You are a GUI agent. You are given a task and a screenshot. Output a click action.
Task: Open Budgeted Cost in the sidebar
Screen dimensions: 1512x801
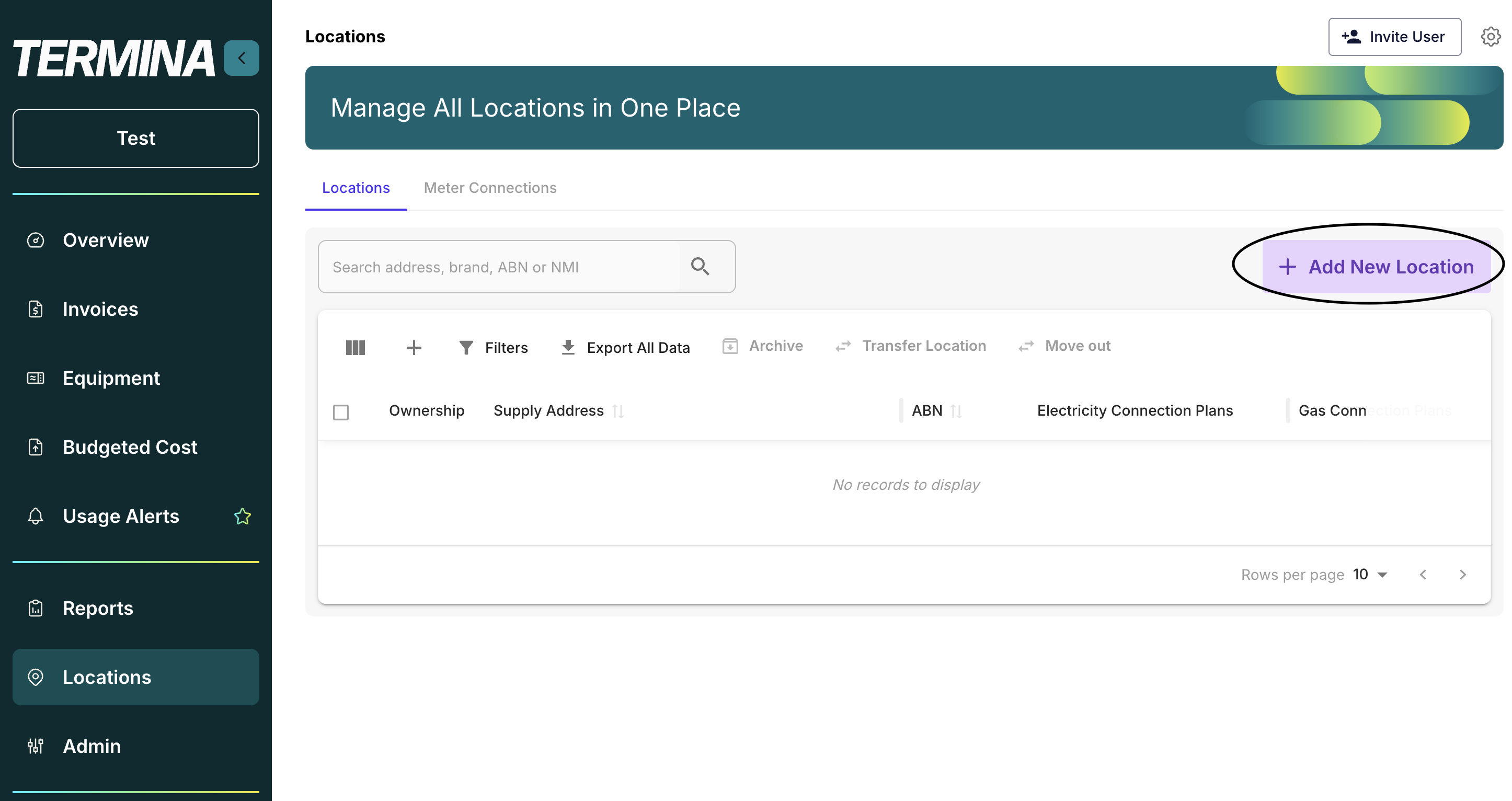tap(135, 447)
